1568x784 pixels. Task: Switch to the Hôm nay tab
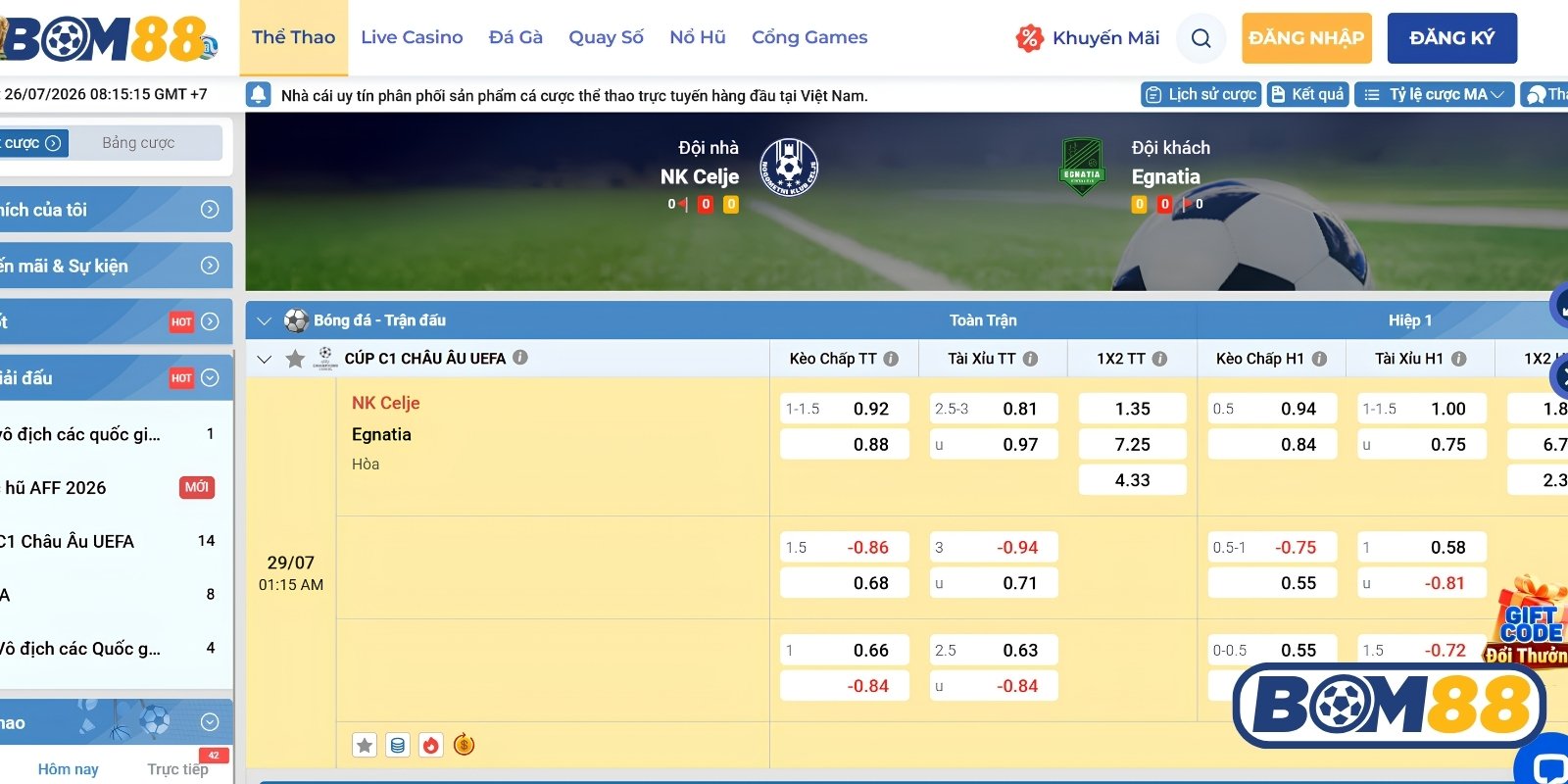pos(68,769)
